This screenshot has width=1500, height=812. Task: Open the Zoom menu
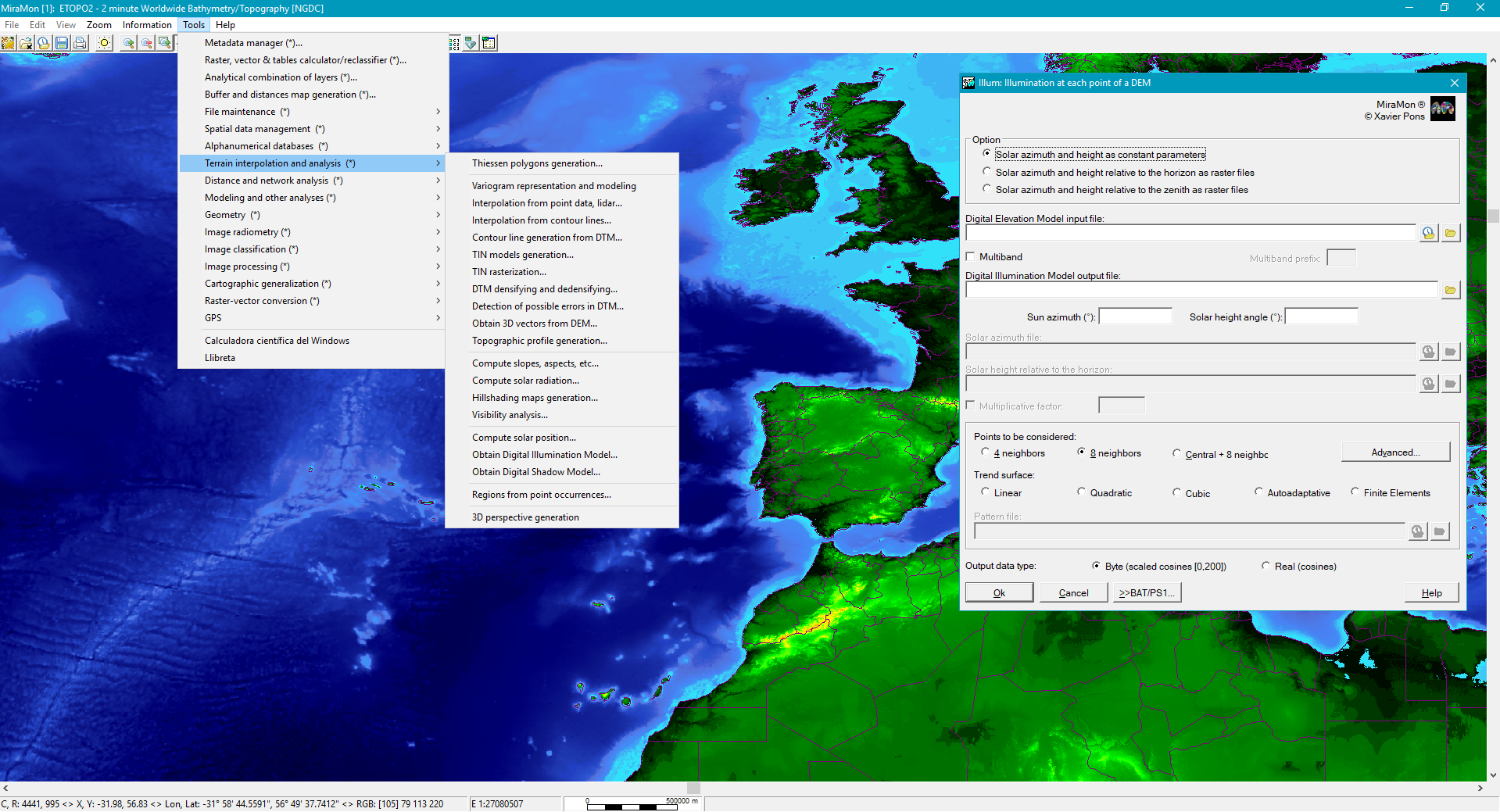[x=99, y=25]
